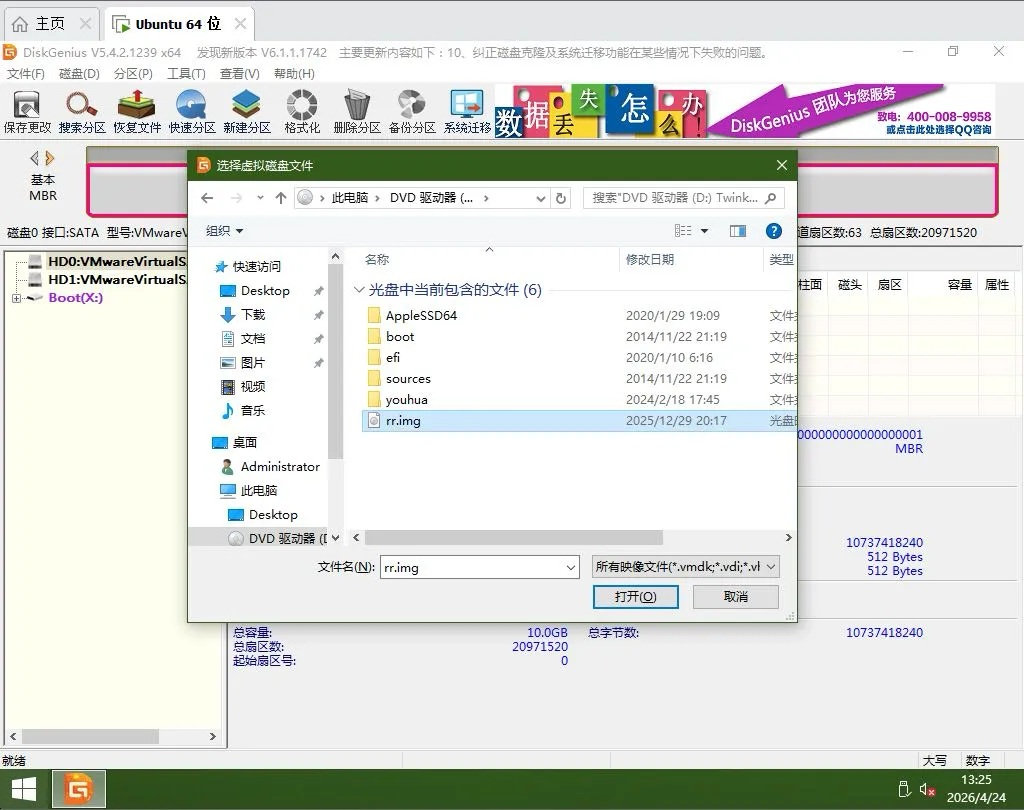
Task: Launch the System Migration (系统迁移) tool
Action: click(x=467, y=111)
